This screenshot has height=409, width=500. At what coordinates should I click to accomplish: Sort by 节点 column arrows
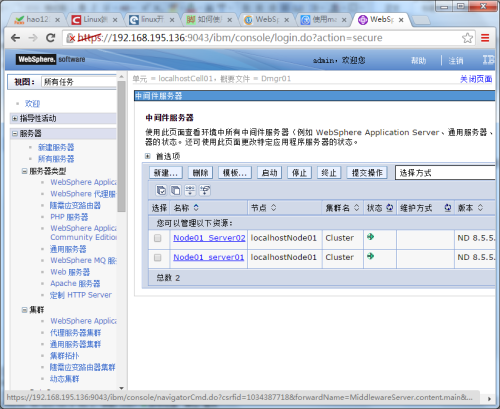273,208
